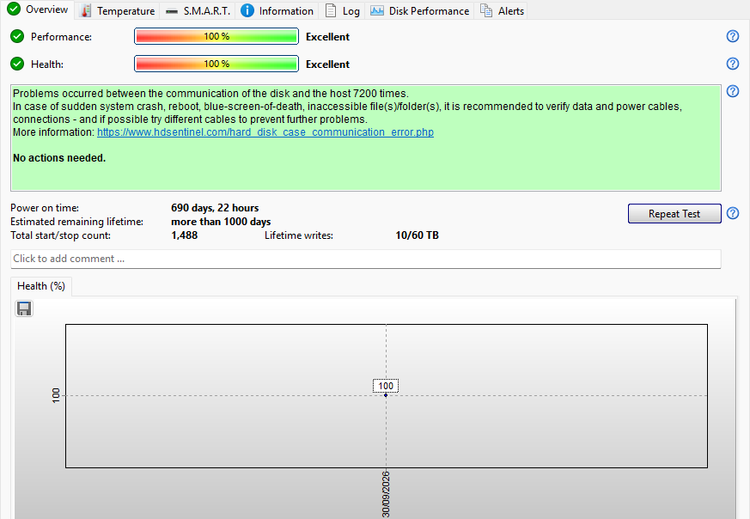This screenshot has height=519, width=750.
Task: Click the Performance 100% bar
Action: coord(216,36)
